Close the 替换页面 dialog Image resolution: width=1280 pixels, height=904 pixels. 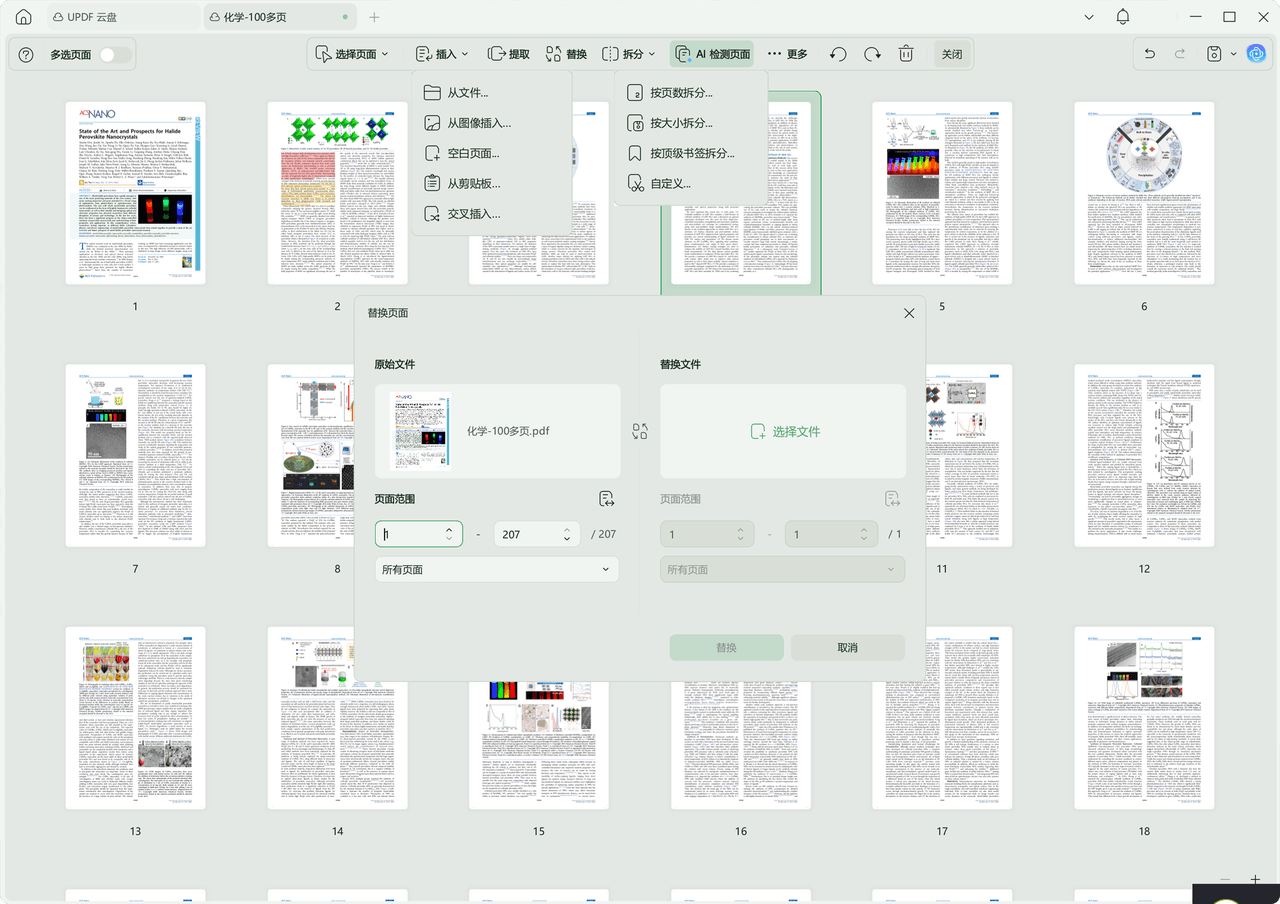coord(909,313)
